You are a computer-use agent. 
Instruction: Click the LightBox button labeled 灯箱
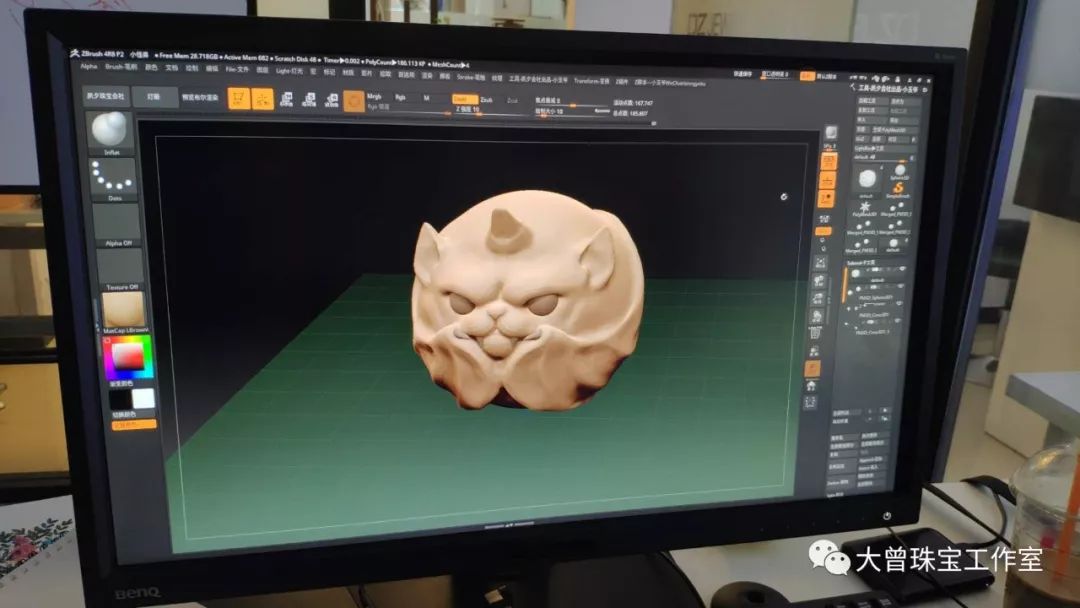click(154, 97)
